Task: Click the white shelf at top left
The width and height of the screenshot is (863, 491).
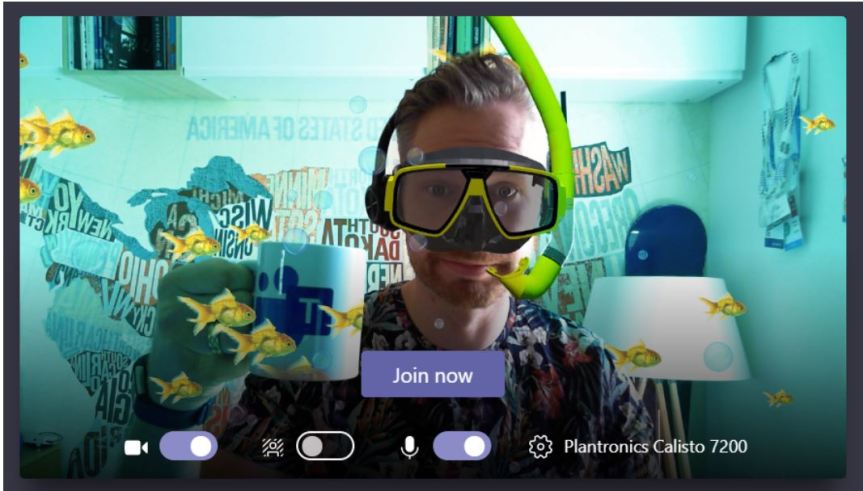Action: [130, 82]
